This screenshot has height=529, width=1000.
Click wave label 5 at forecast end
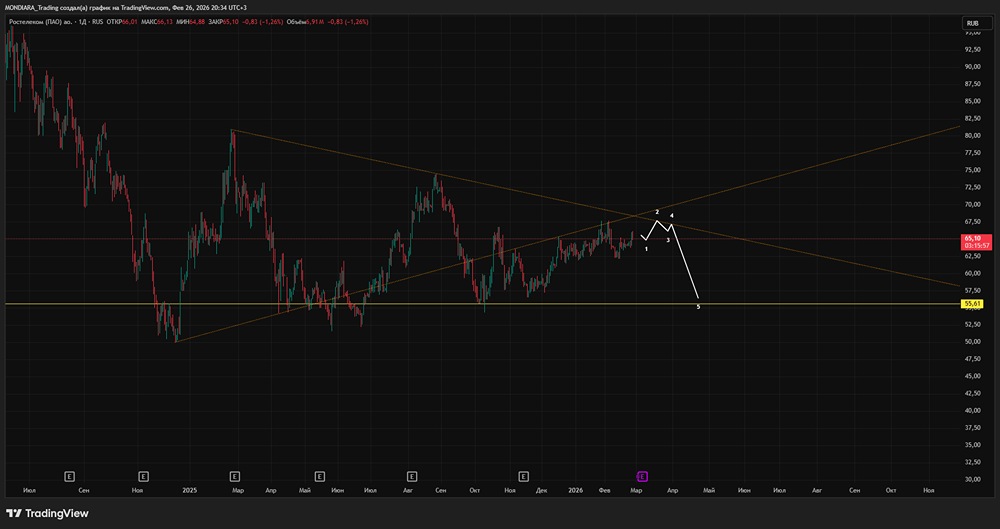coord(698,307)
